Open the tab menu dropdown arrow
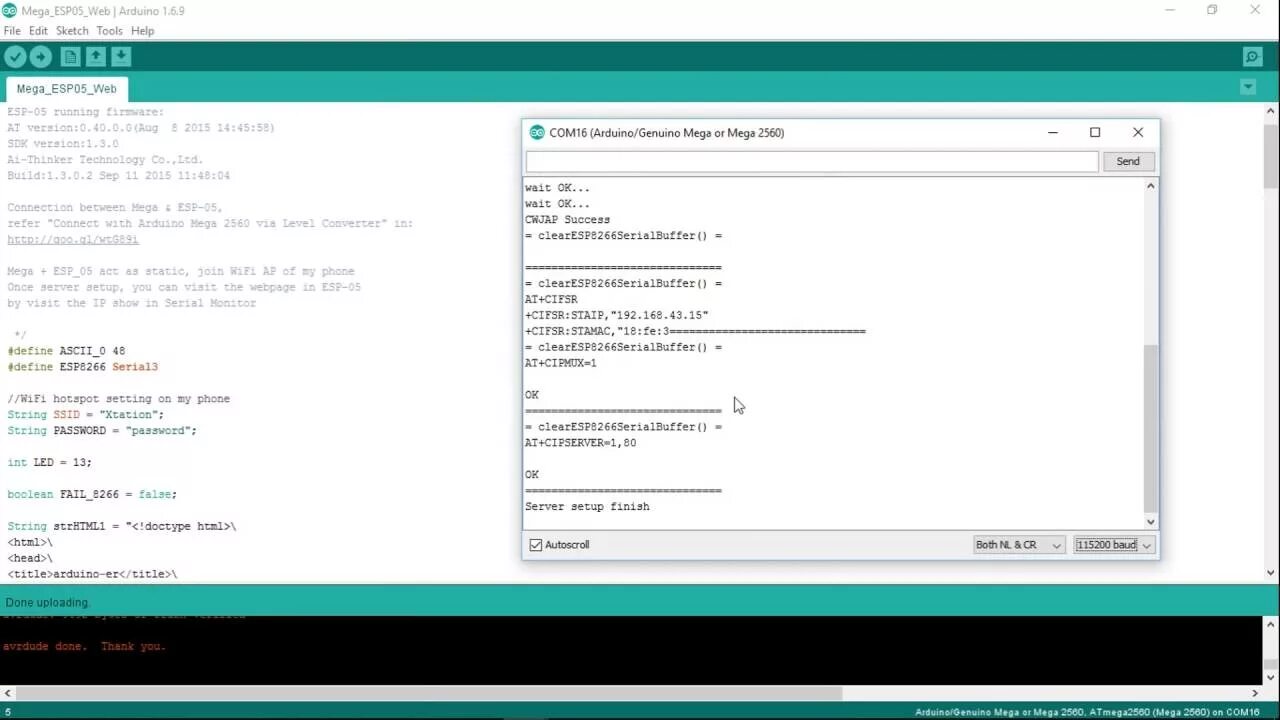The height and width of the screenshot is (720, 1280). (x=1248, y=87)
